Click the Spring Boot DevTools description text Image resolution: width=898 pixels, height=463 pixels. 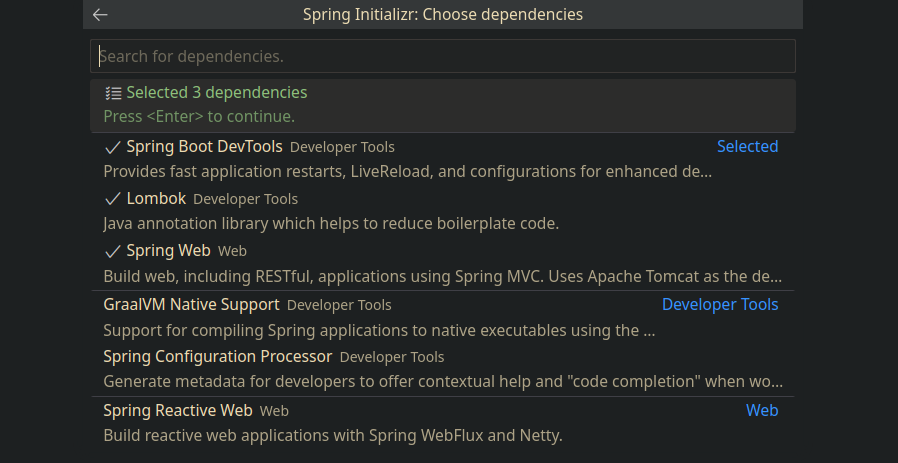click(x=407, y=171)
